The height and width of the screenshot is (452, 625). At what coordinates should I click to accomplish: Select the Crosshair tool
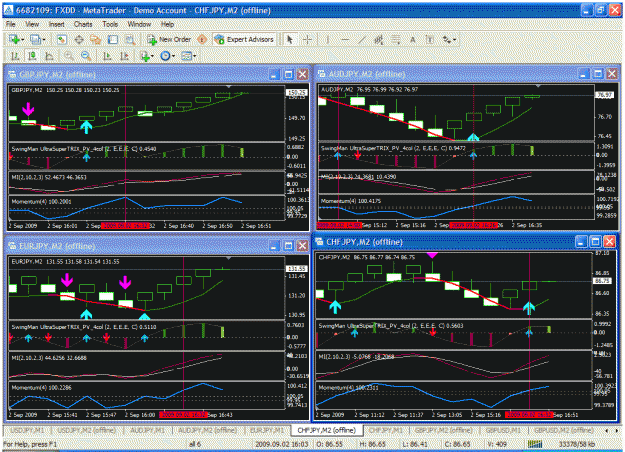(307, 39)
